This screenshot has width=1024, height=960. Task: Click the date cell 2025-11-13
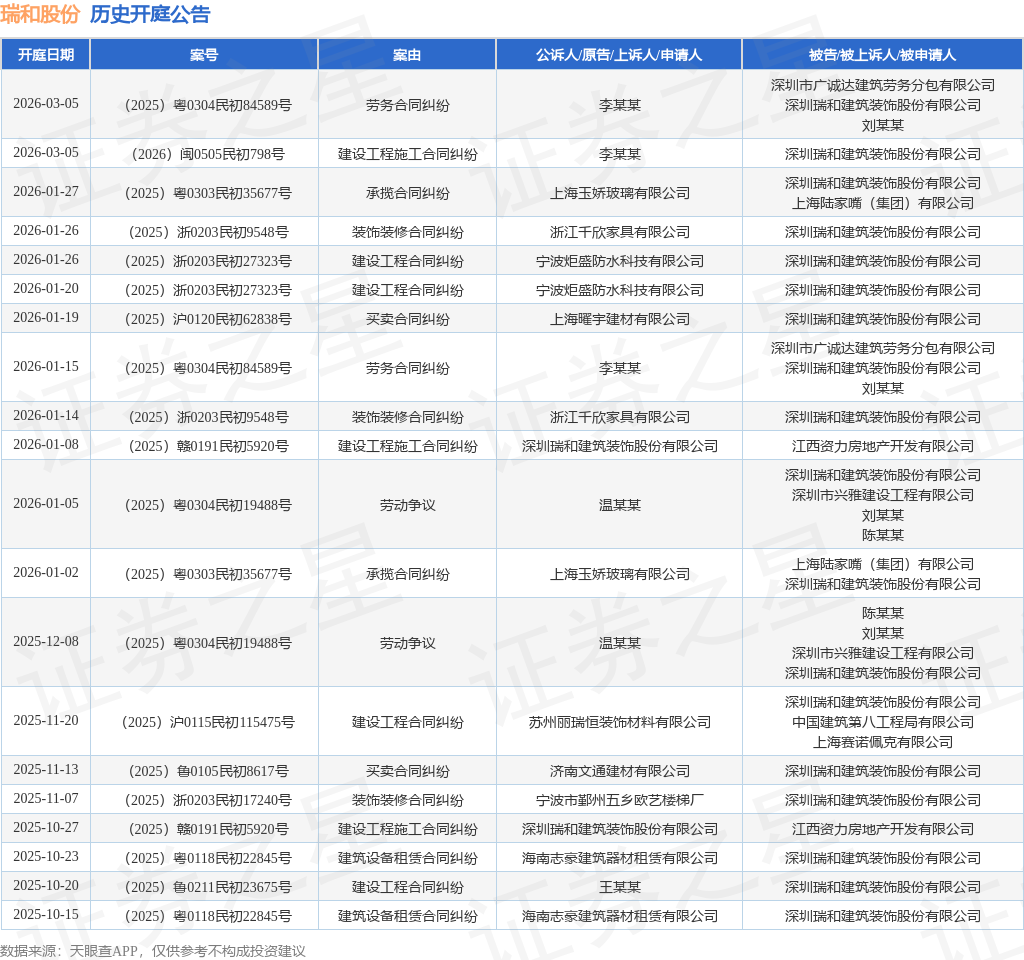pyautogui.click(x=46, y=770)
